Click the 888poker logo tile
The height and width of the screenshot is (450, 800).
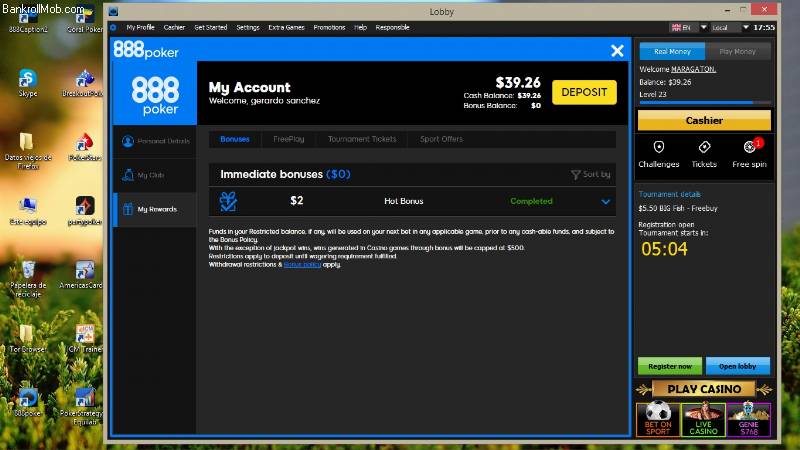pos(155,94)
